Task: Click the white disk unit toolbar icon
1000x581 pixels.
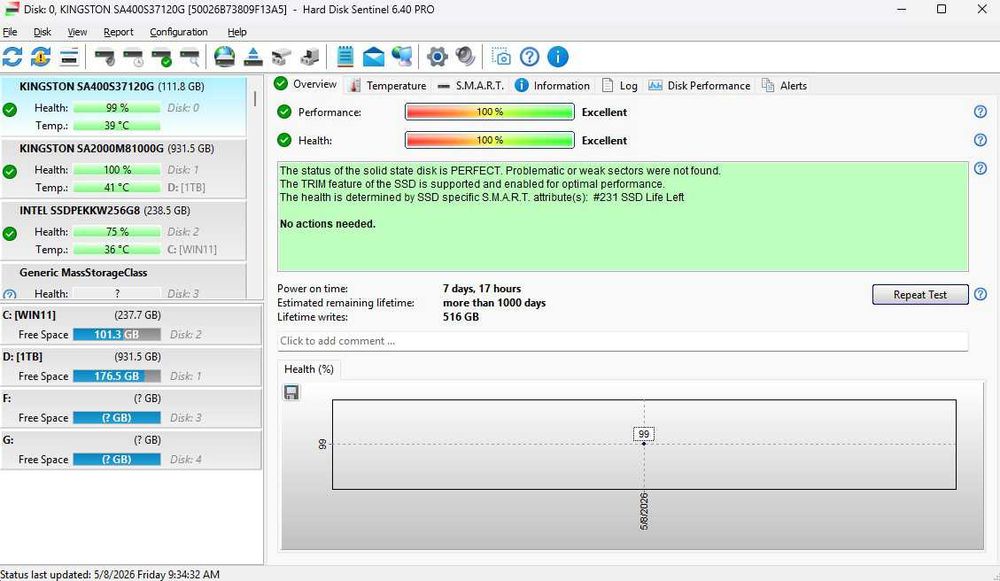Action: 281,57
